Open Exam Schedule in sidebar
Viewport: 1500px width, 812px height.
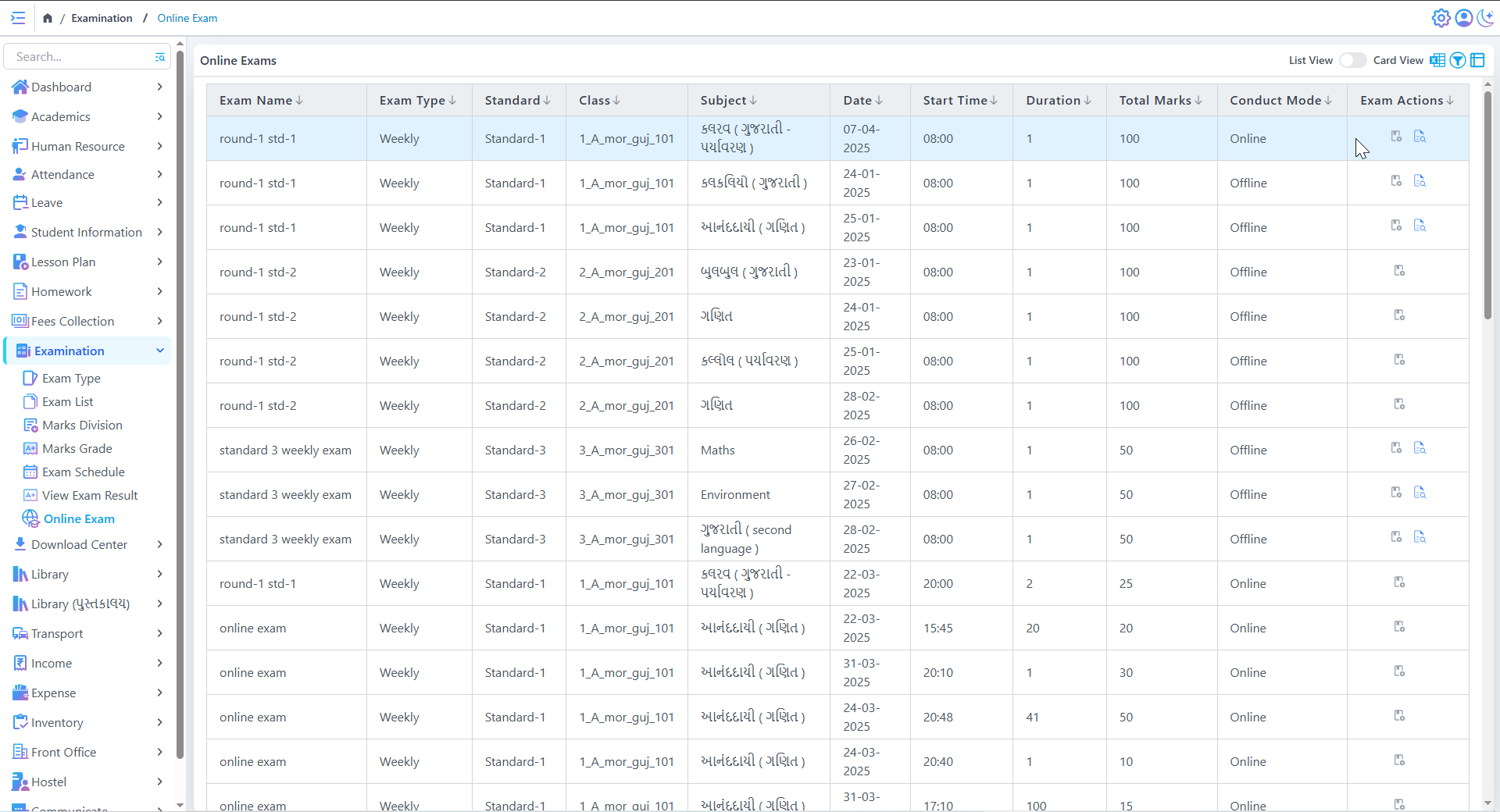pos(83,472)
